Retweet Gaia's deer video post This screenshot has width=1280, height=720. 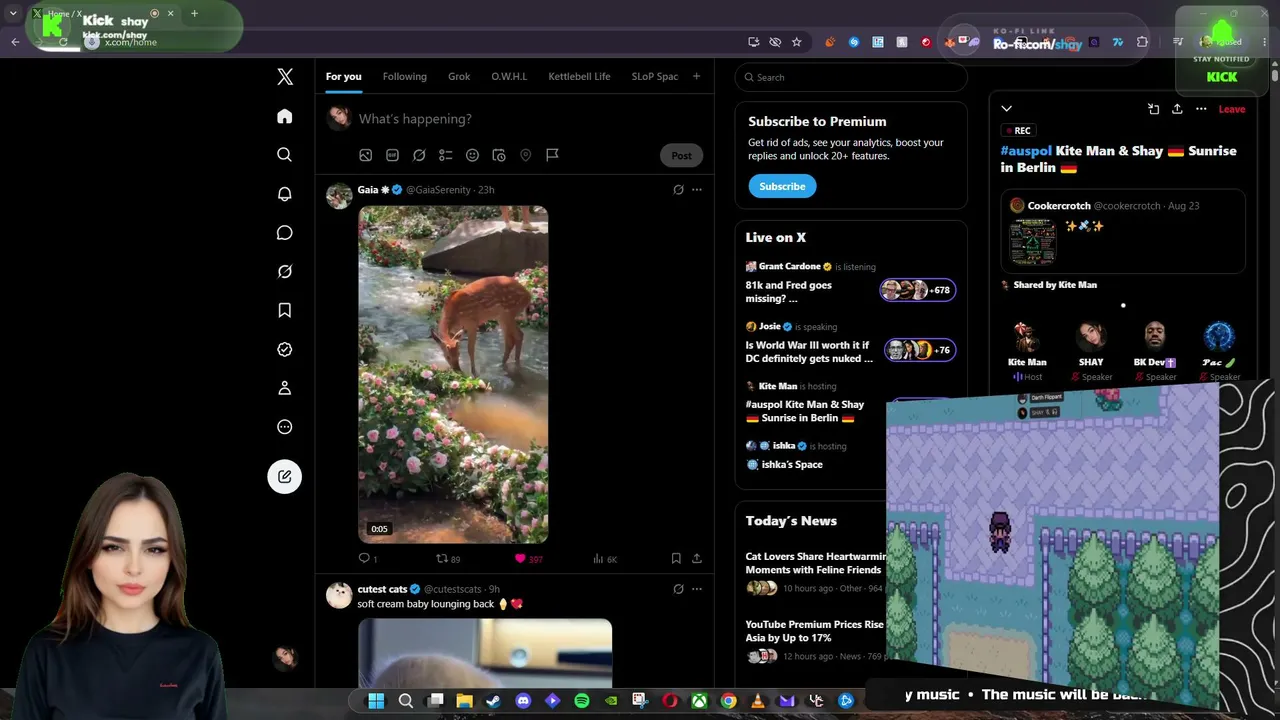(x=448, y=559)
